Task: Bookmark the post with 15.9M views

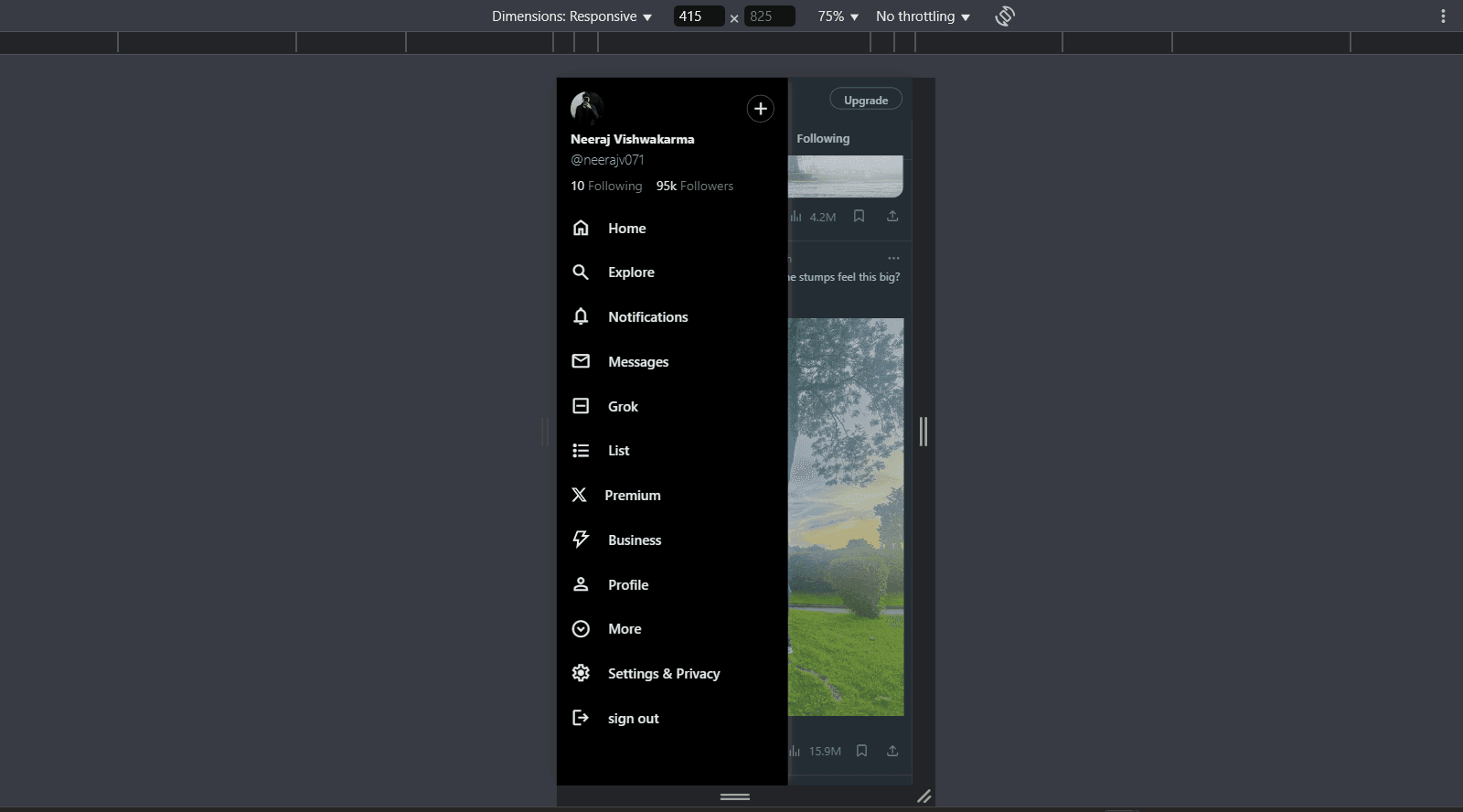Action: [861, 751]
